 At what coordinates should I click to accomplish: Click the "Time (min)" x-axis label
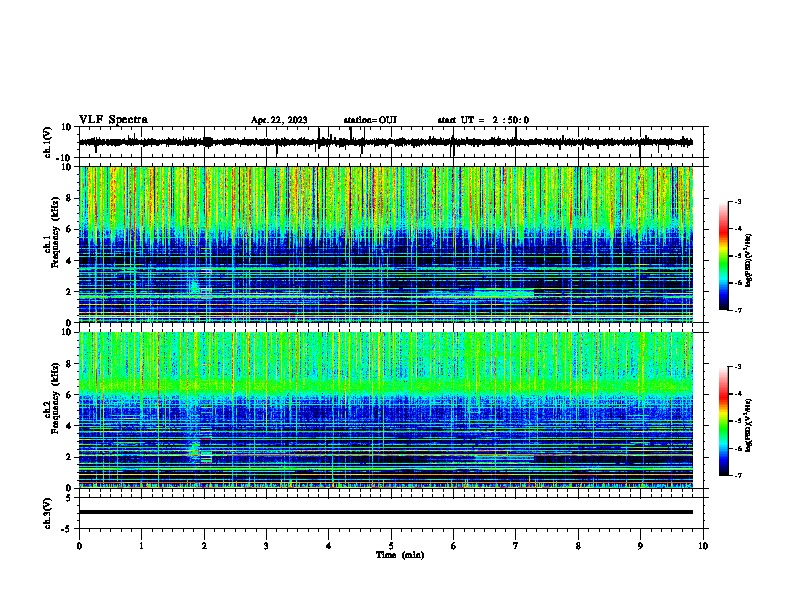click(x=400, y=555)
